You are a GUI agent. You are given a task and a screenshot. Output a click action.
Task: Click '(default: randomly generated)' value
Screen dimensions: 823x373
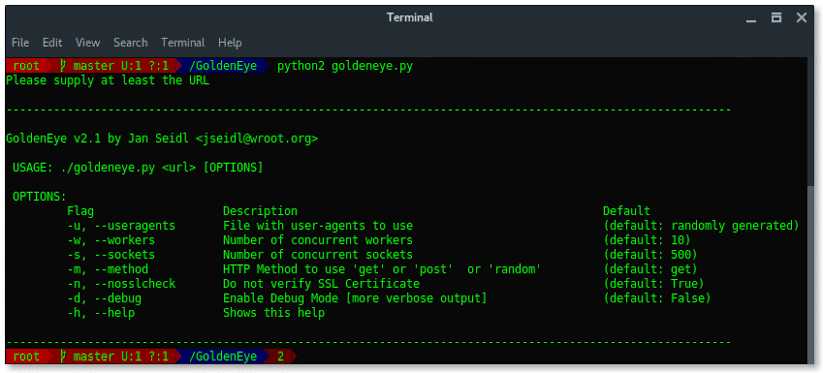(x=701, y=226)
